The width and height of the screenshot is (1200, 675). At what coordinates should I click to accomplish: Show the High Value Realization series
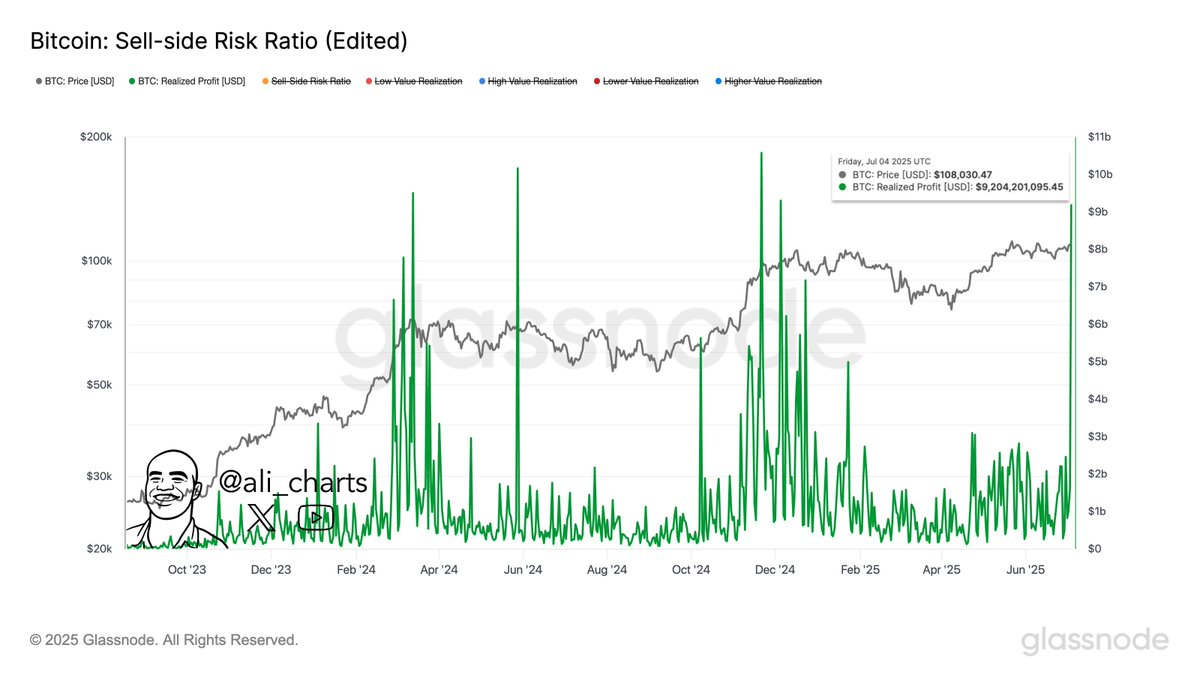click(x=532, y=81)
